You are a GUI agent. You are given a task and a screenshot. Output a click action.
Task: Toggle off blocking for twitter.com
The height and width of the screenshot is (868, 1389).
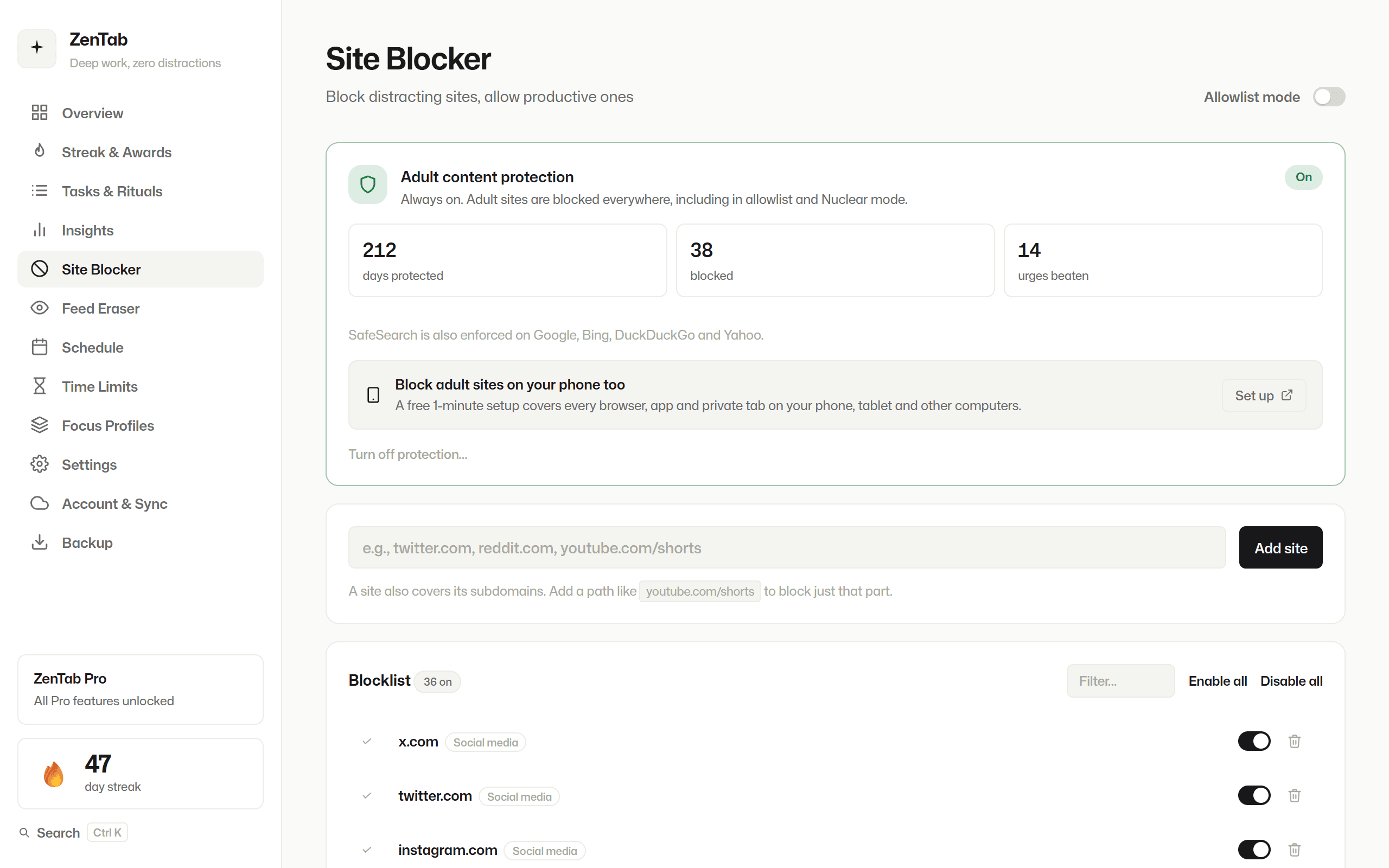click(x=1254, y=796)
